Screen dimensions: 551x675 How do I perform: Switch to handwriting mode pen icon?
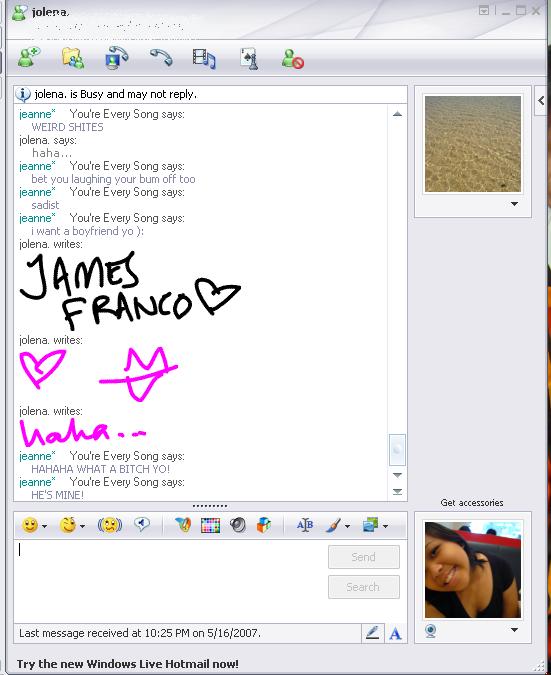372,633
